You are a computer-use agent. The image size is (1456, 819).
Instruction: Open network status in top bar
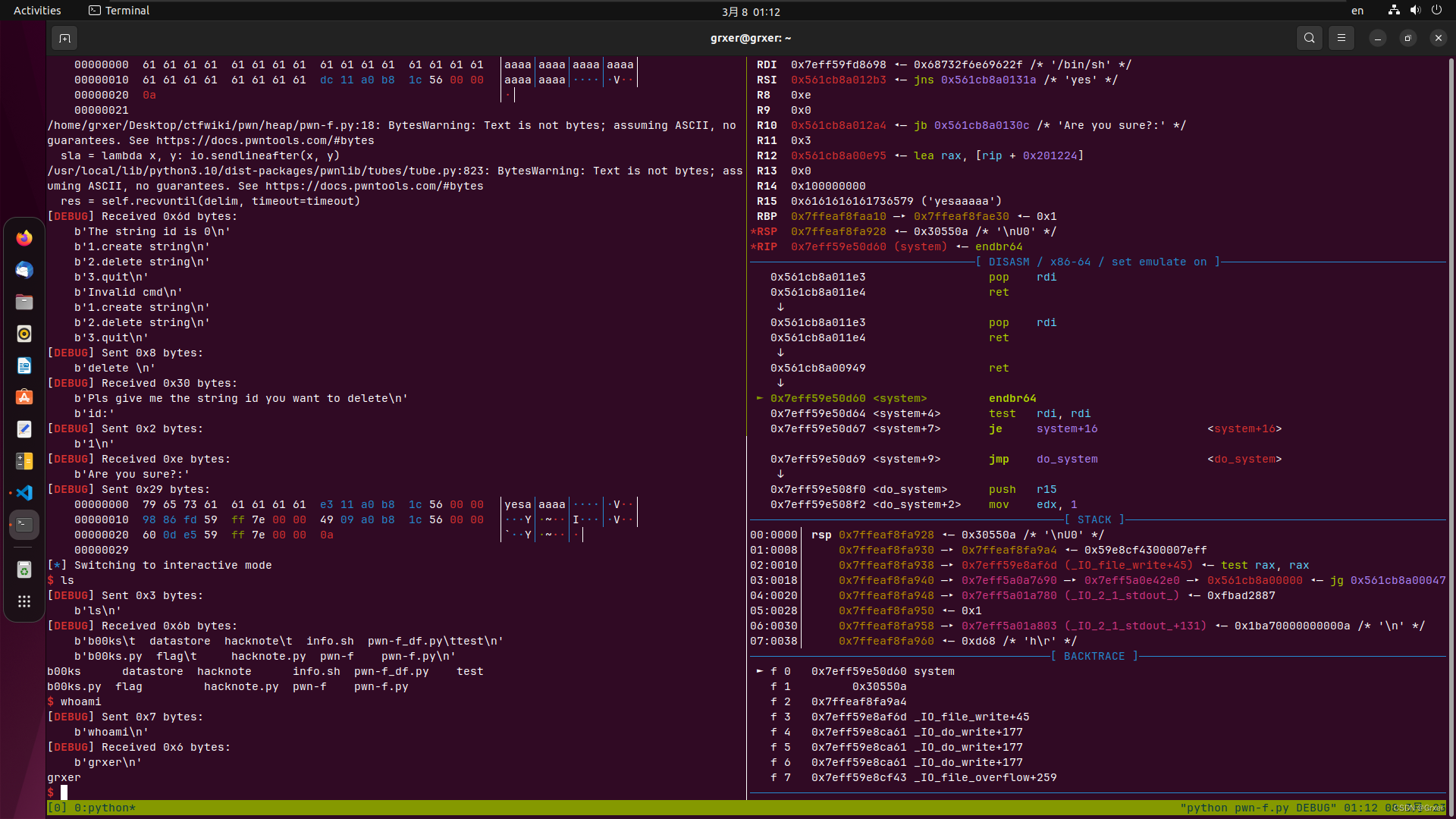point(1394,11)
